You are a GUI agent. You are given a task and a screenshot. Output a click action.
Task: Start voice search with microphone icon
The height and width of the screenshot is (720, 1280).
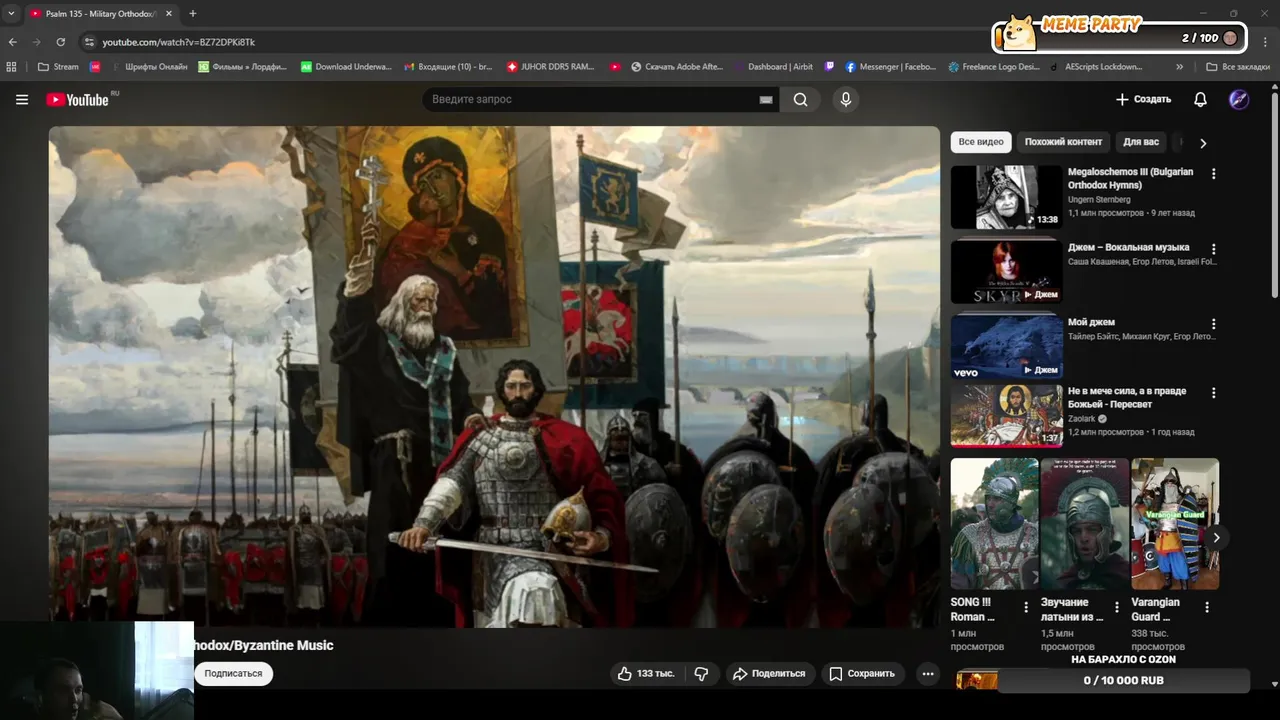(846, 99)
